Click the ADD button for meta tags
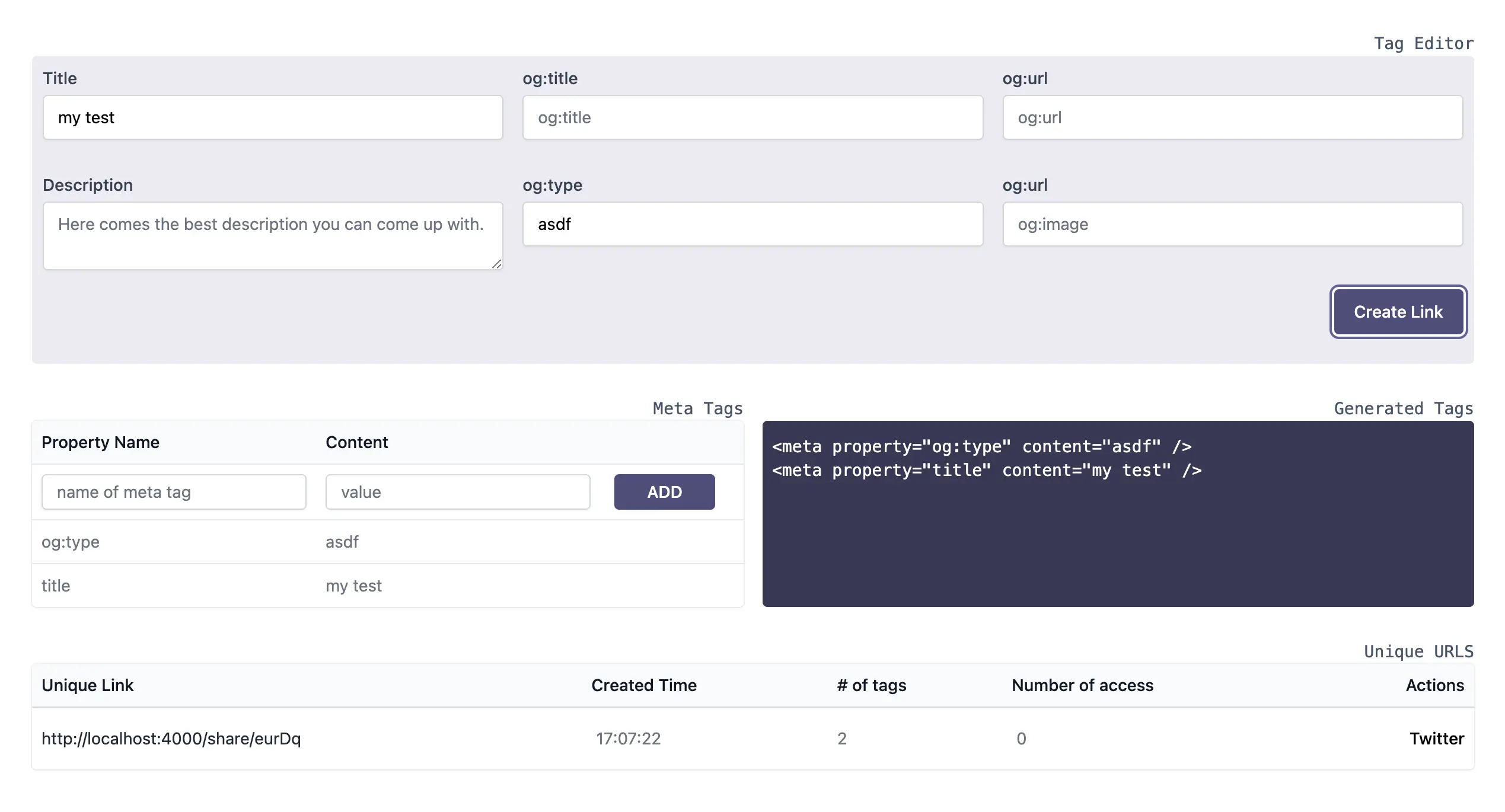Screen dimensions: 1505x812 click(664, 491)
